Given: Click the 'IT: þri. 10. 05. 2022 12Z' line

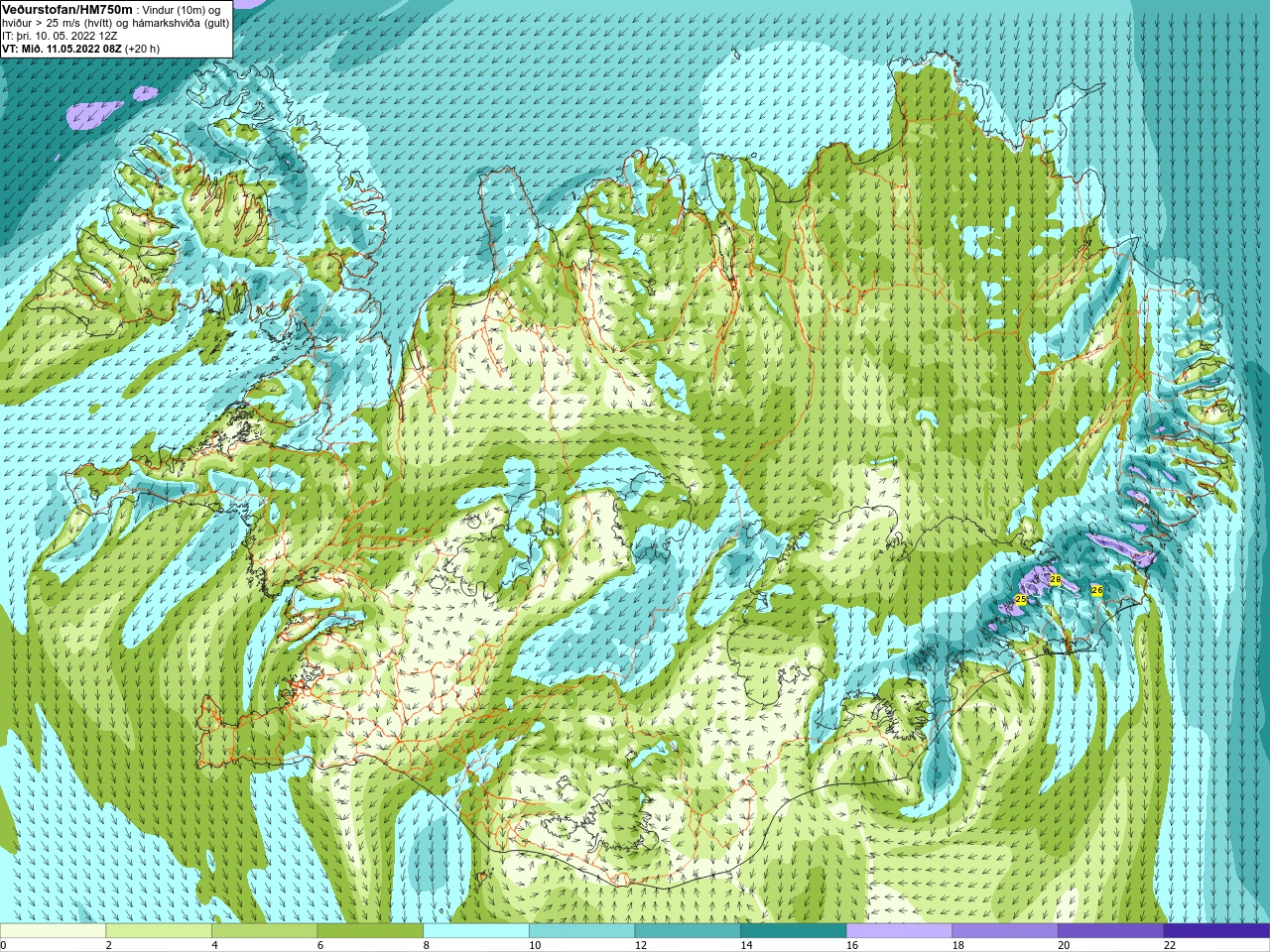Looking at the screenshot, I should [60, 36].
